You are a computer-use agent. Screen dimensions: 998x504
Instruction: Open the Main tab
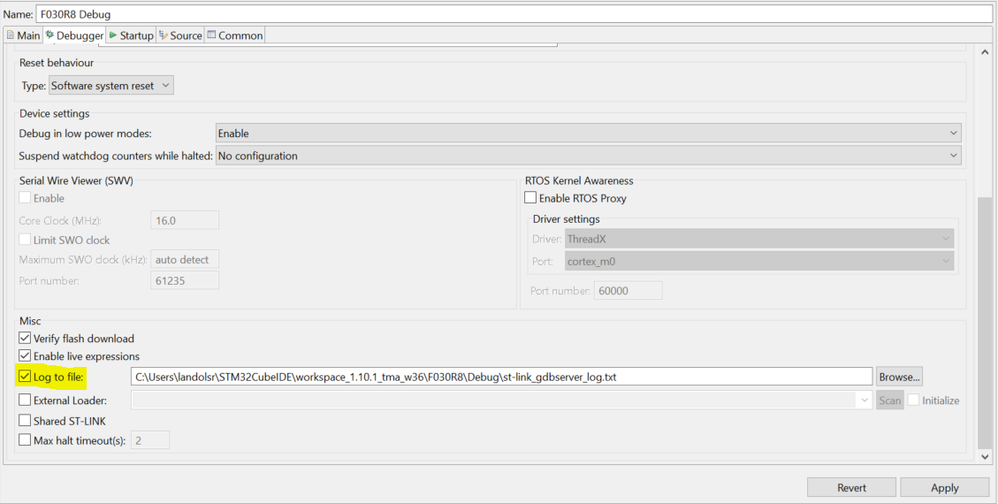(x=23, y=36)
